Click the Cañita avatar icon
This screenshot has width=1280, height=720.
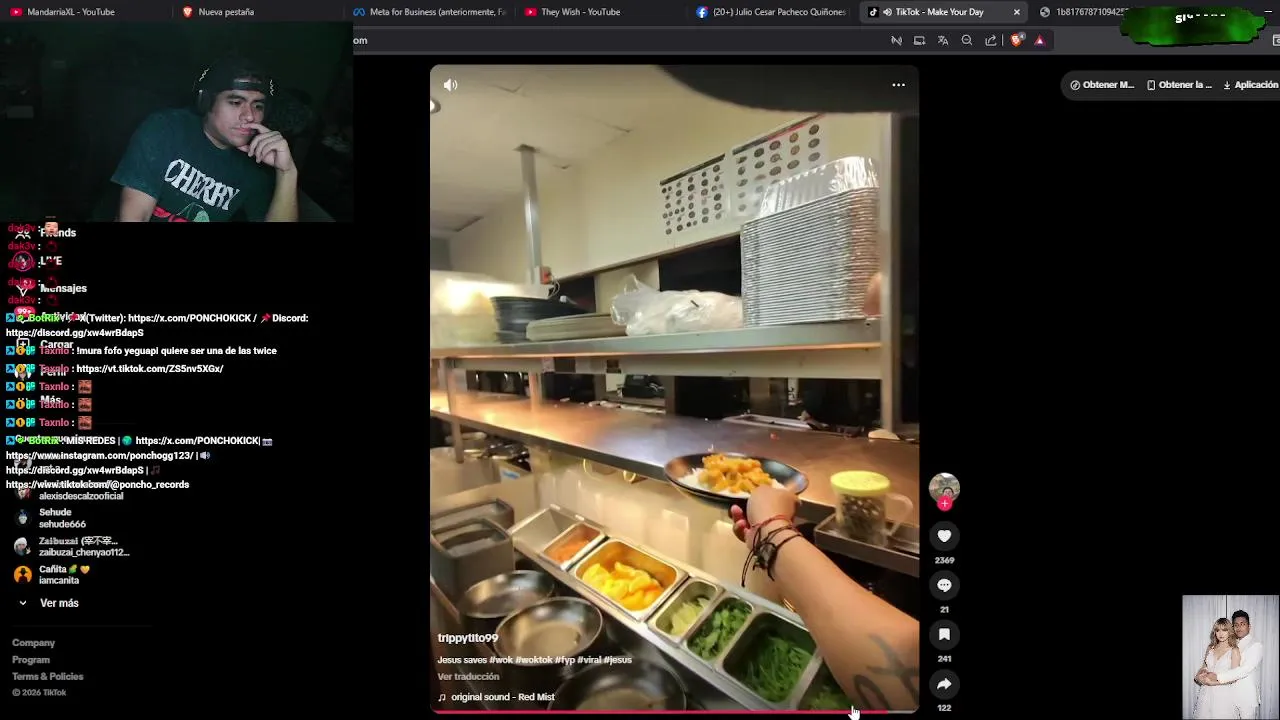(23, 575)
